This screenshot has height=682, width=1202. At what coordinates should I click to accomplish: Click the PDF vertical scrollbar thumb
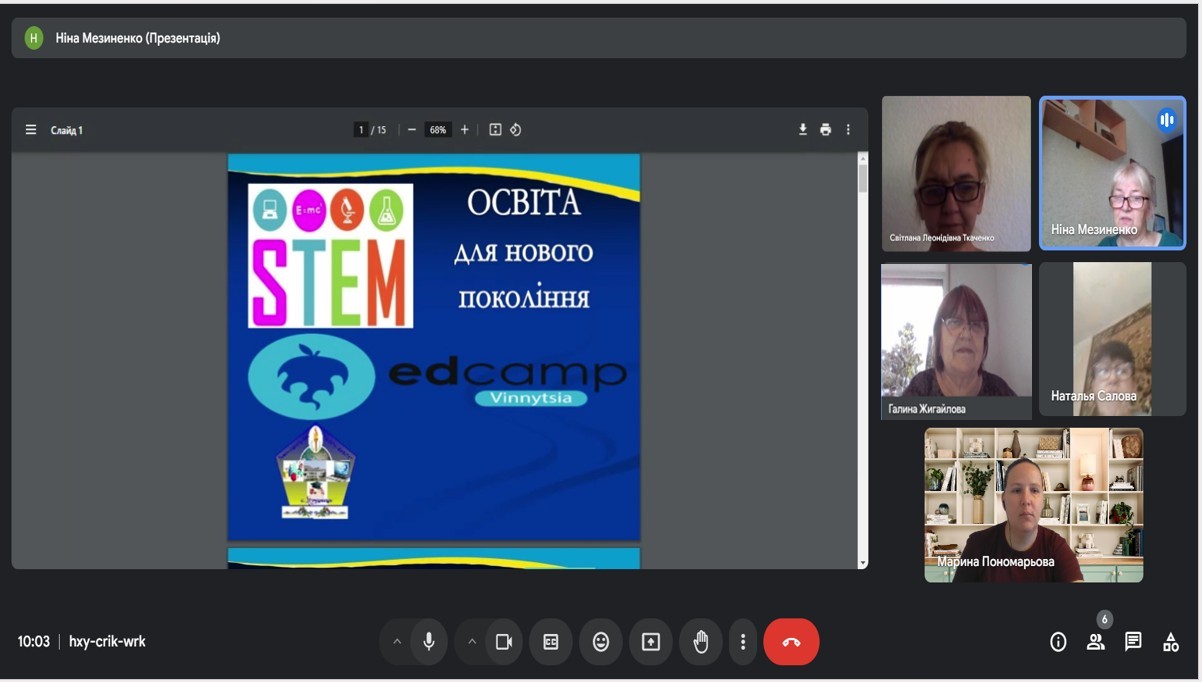coord(863,178)
